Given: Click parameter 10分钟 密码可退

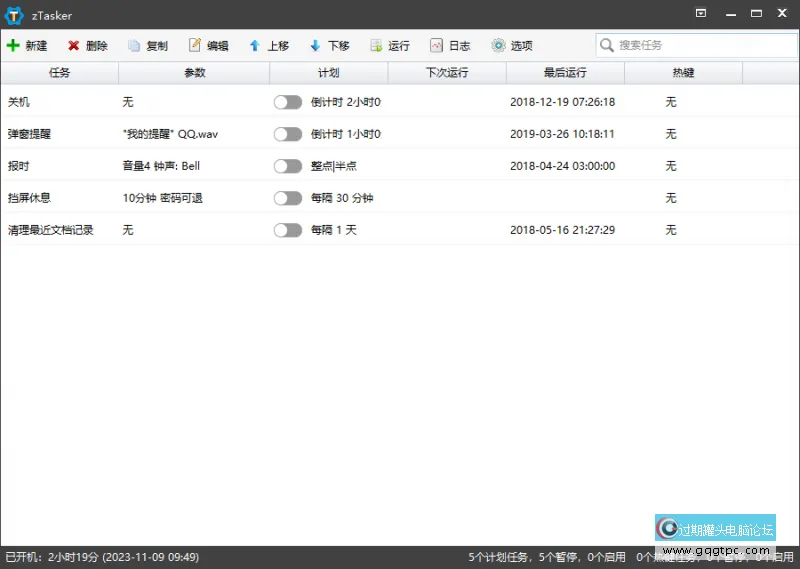Looking at the screenshot, I should [163, 198].
